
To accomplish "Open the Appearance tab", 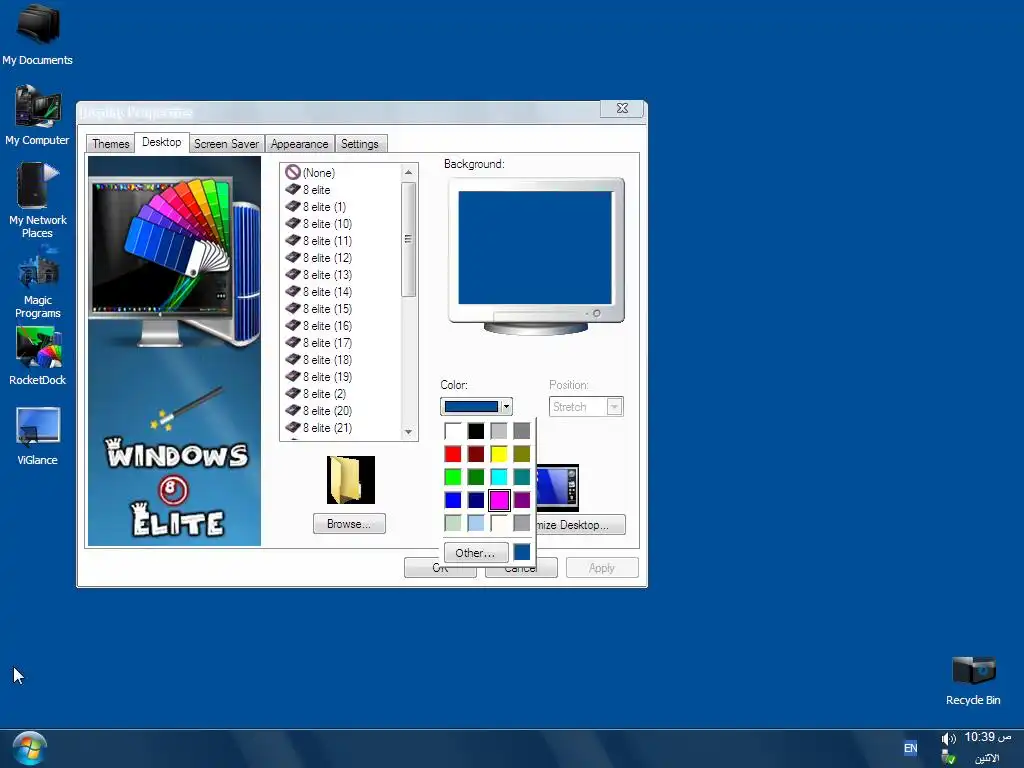I will [x=300, y=144].
